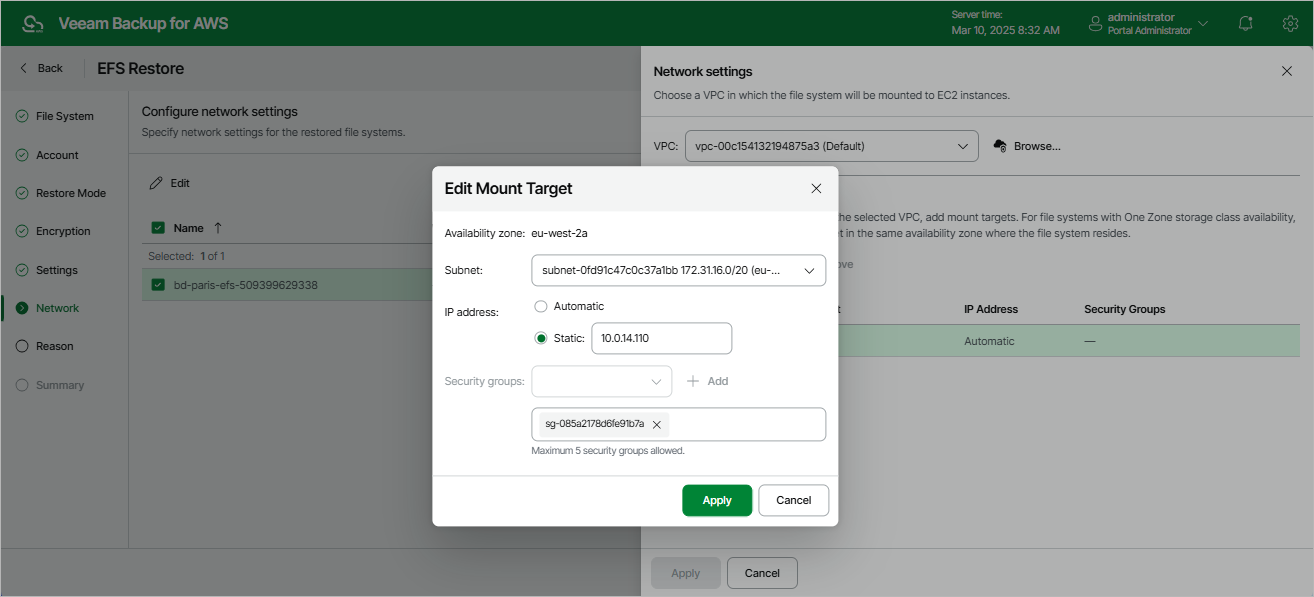Click the Server time display
This screenshot has width=1314, height=597.
[1005, 23]
